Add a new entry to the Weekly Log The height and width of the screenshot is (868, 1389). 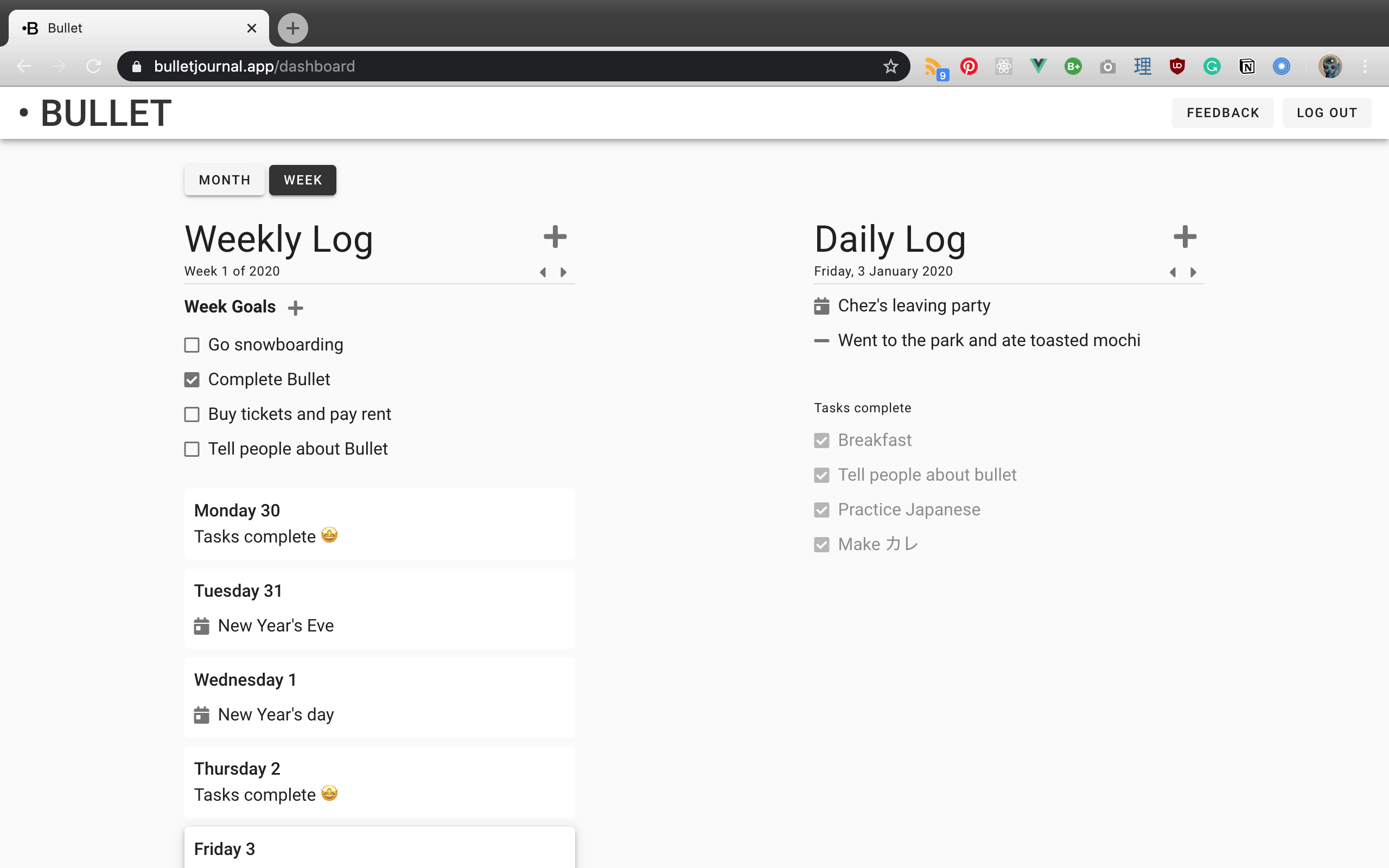click(x=555, y=237)
